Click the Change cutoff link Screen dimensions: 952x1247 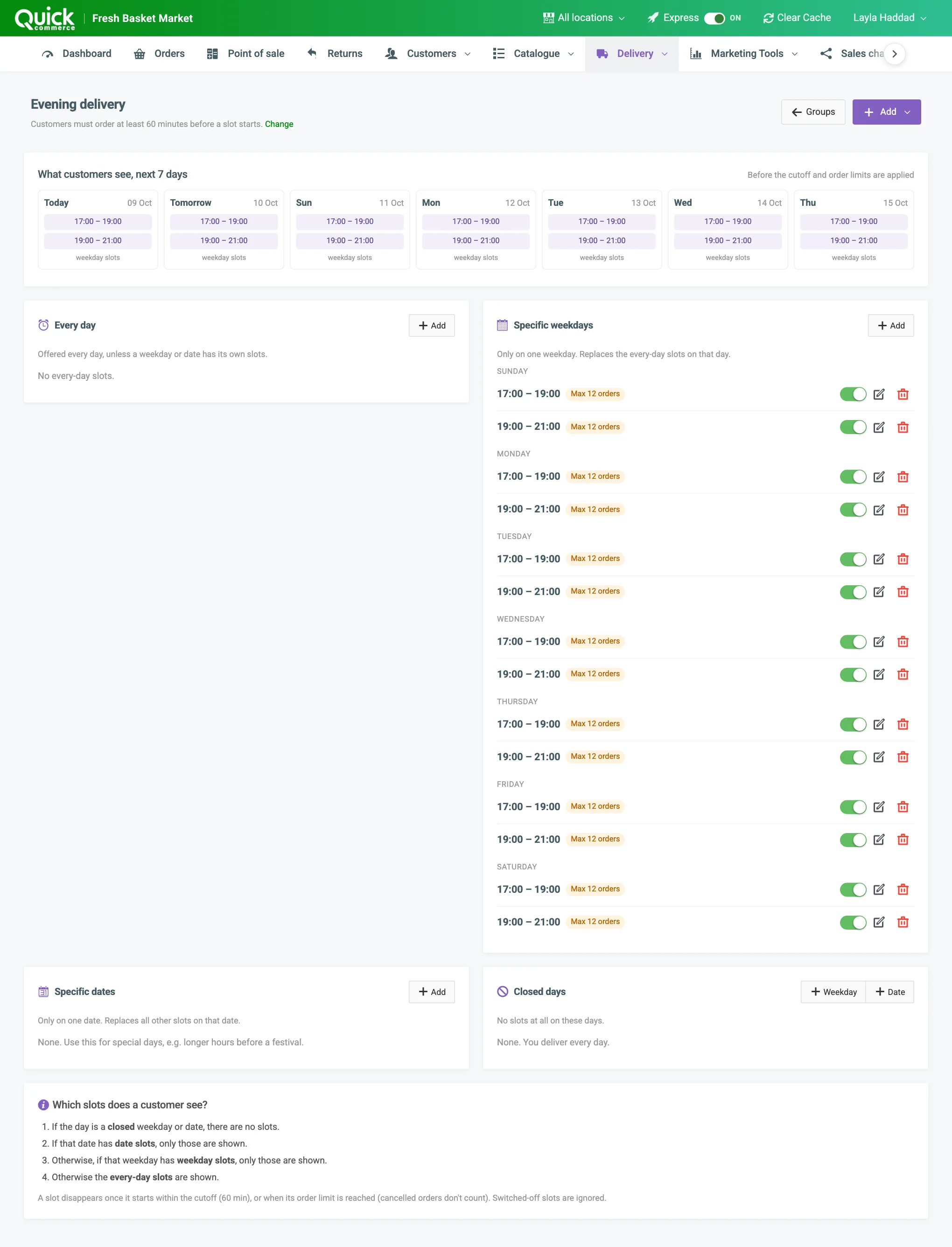(279, 124)
